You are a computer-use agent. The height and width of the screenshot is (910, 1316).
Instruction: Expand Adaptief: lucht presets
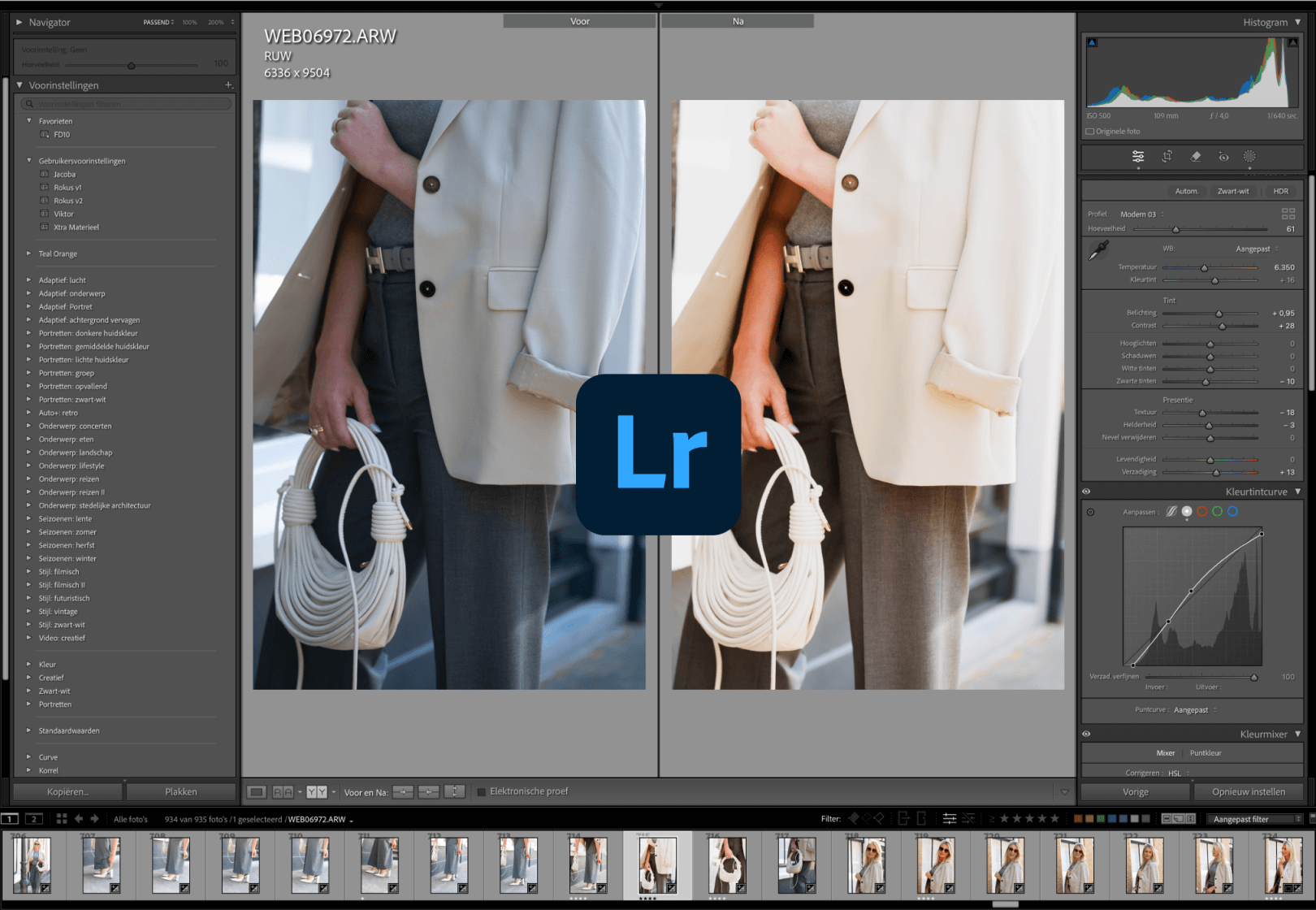point(29,280)
